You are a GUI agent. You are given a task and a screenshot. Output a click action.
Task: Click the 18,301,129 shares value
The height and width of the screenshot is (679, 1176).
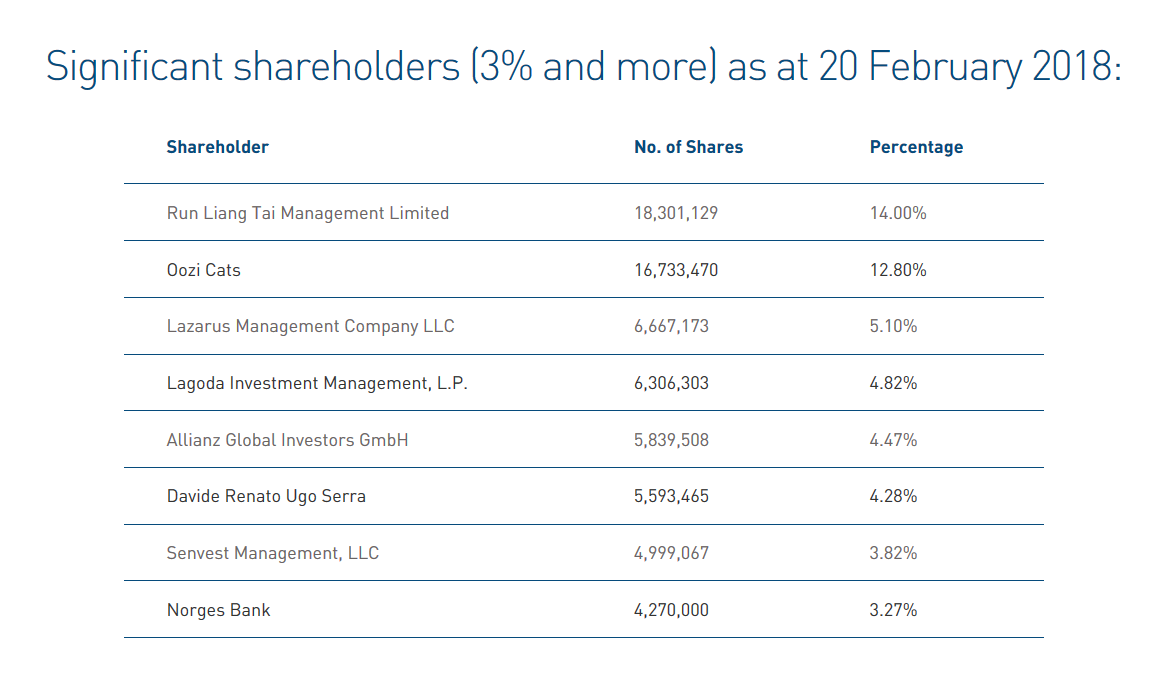(x=676, y=213)
